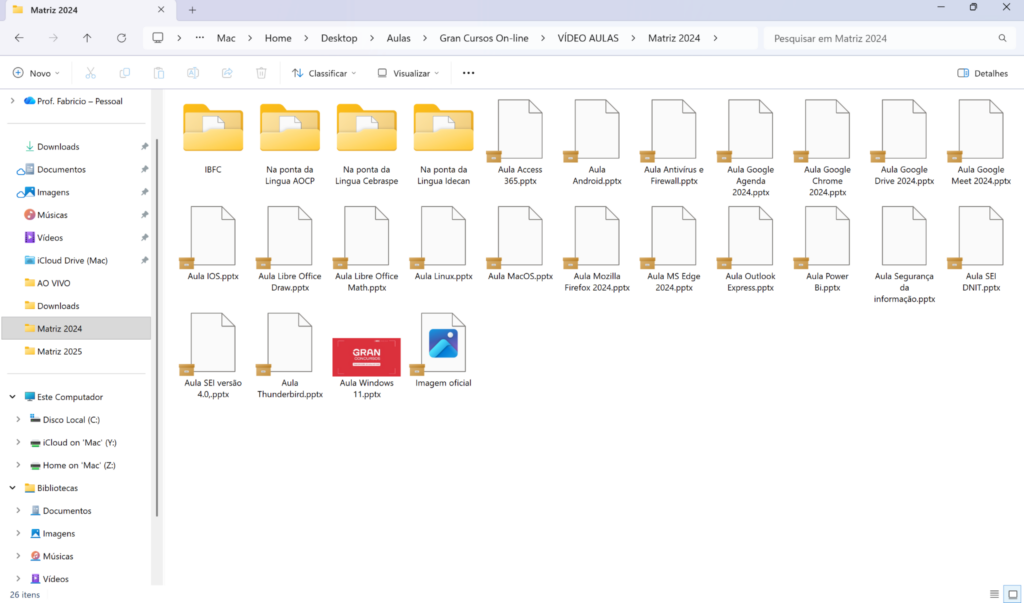Select Aula SEI DNIT.pptx file
1024x603 pixels.
pyautogui.click(x=981, y=249)
